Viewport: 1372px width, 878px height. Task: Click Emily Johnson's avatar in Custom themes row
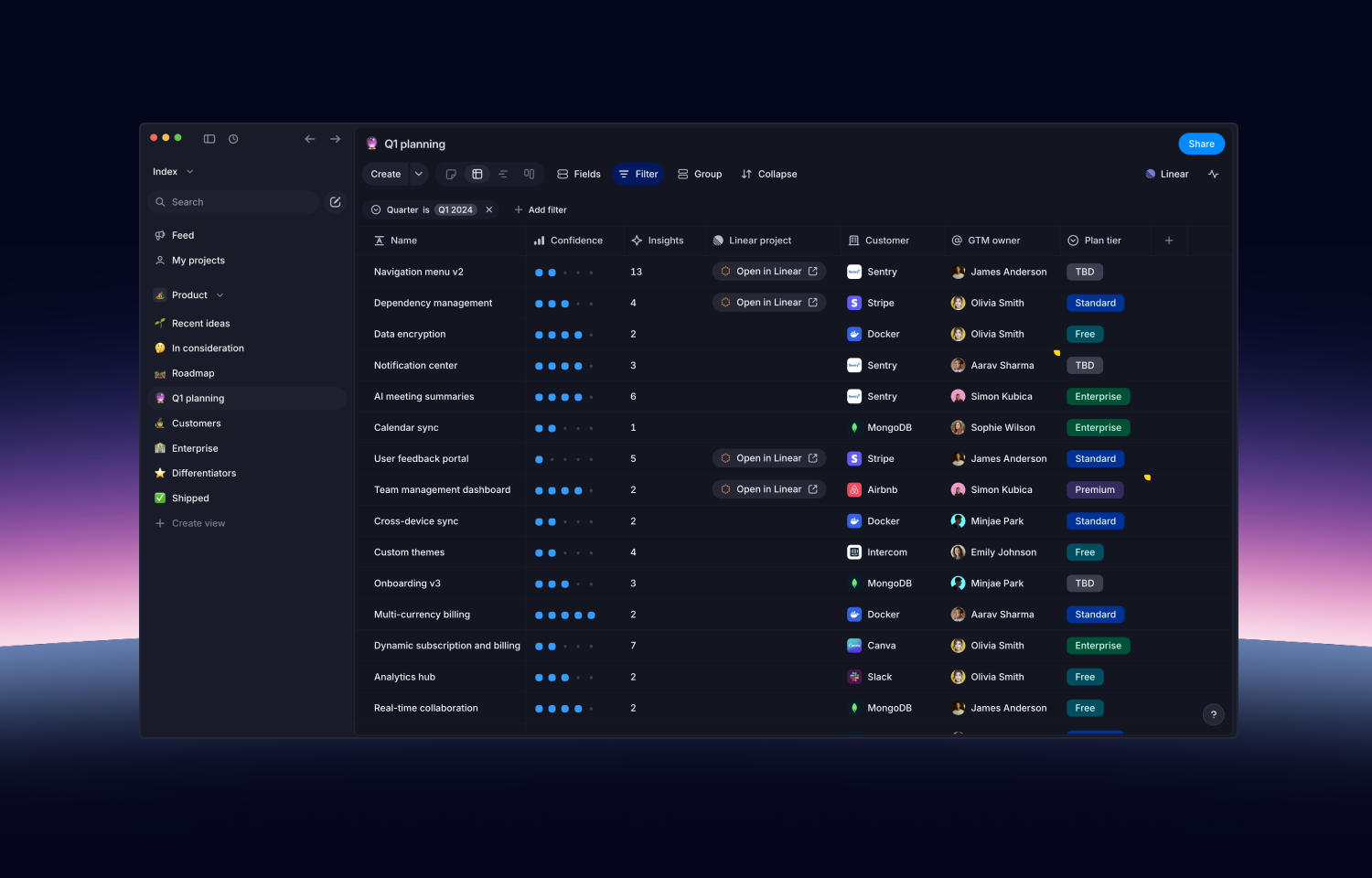958,552
